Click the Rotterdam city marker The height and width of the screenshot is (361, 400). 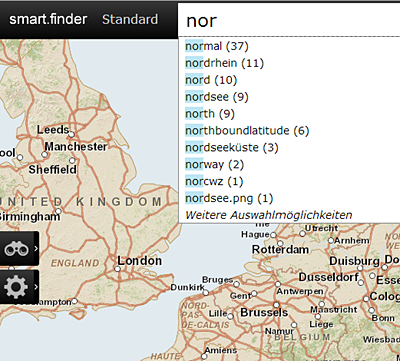[280, 243]
